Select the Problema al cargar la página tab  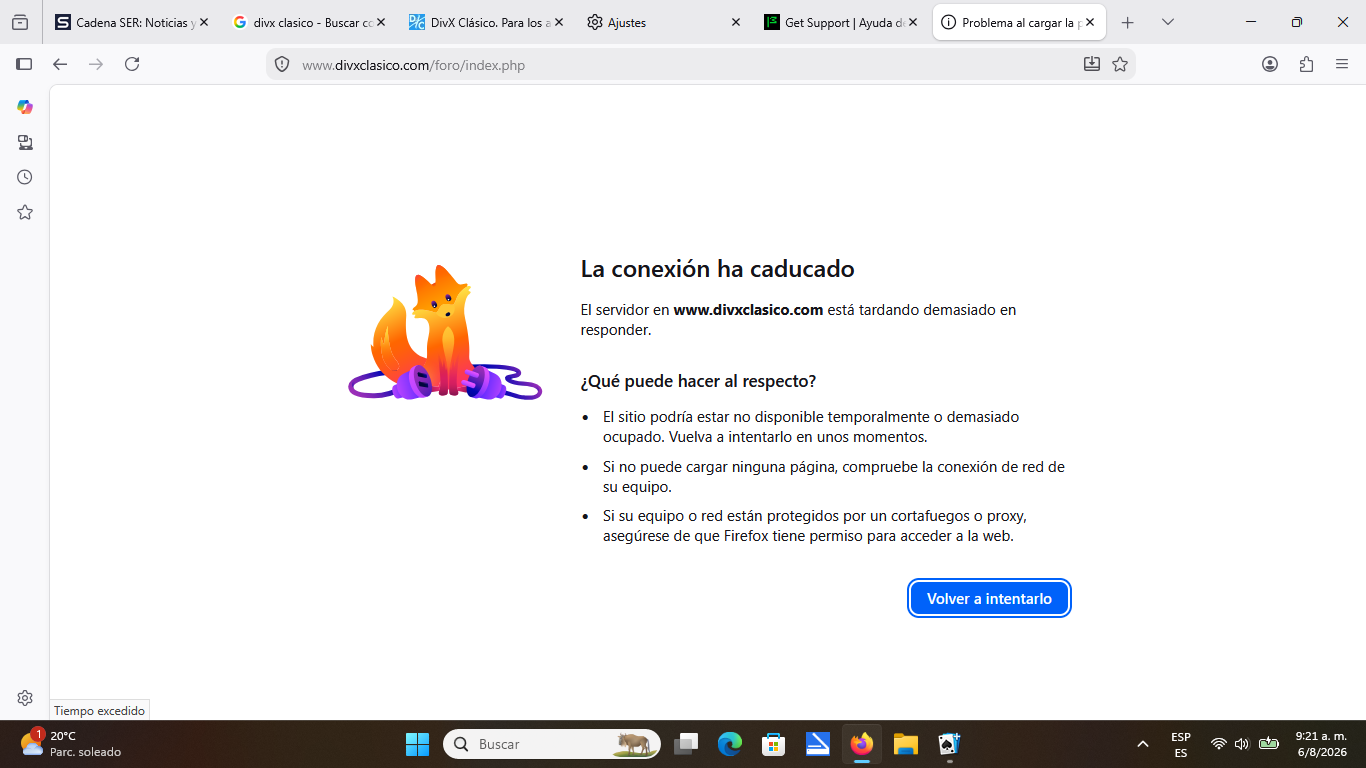coord(1019,22)
